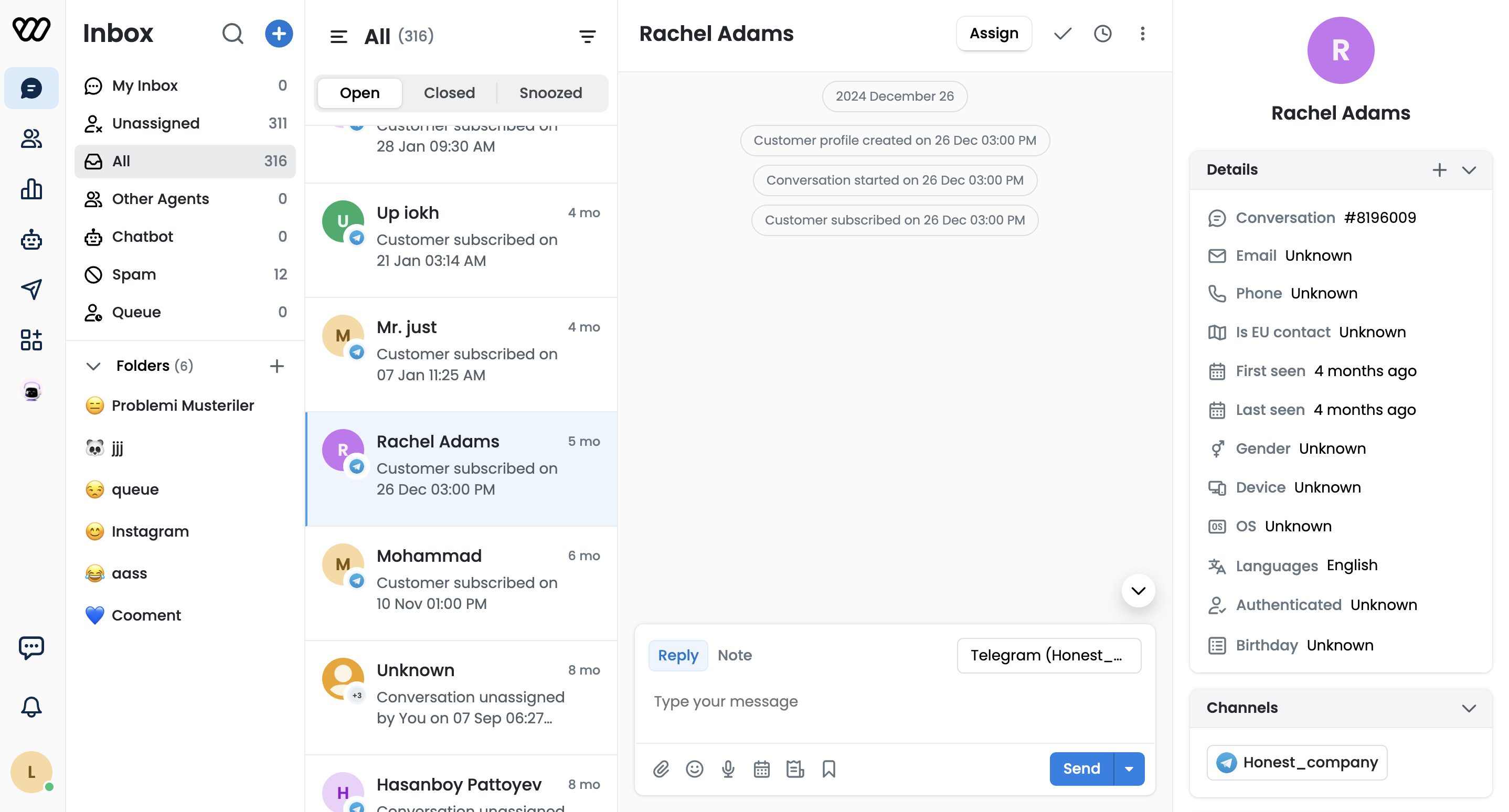Switch to the Closed tab

pos(449,93)
